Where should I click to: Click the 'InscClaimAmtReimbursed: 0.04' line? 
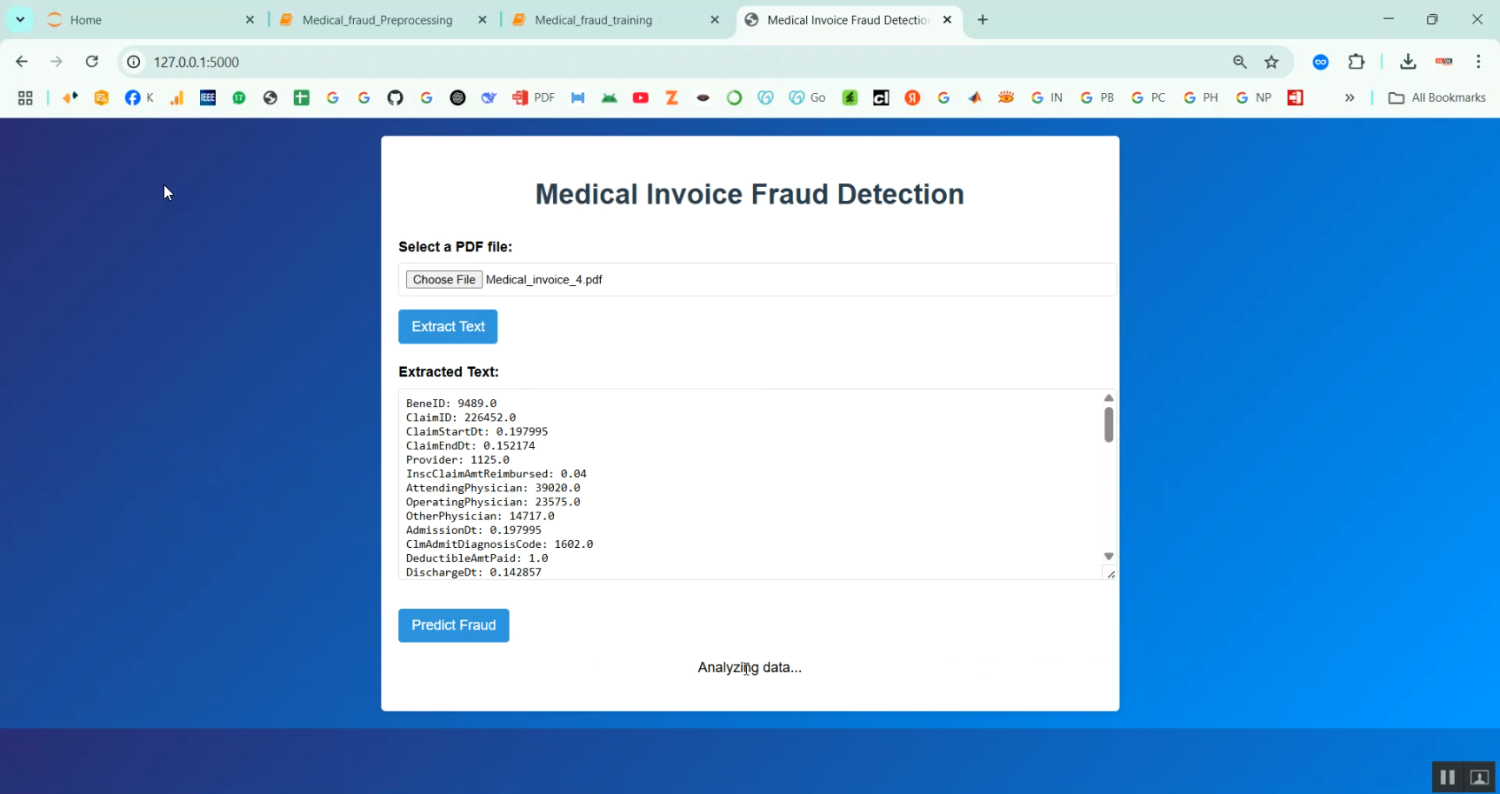(496, 474)
